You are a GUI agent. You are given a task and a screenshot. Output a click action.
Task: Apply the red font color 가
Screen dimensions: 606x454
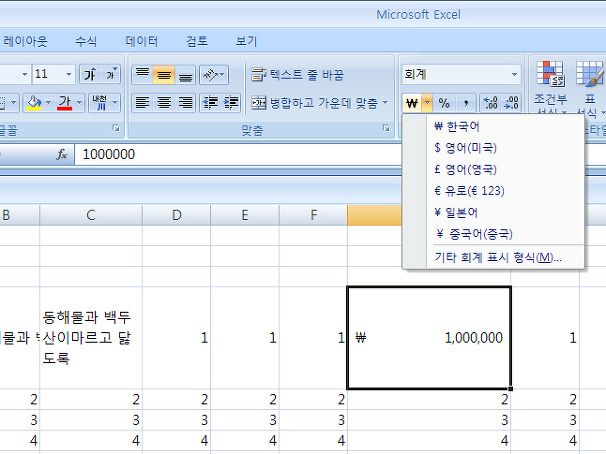click(x=65, y=103)
